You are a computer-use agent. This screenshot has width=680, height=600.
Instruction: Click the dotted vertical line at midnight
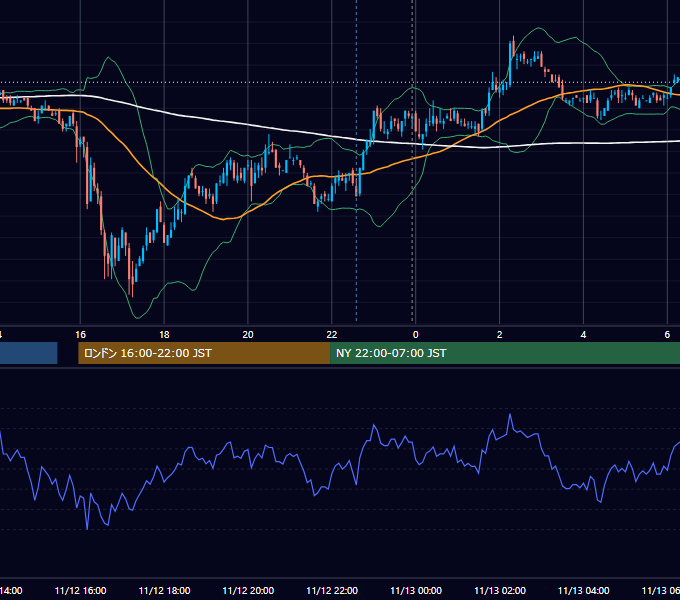(412, 161)
